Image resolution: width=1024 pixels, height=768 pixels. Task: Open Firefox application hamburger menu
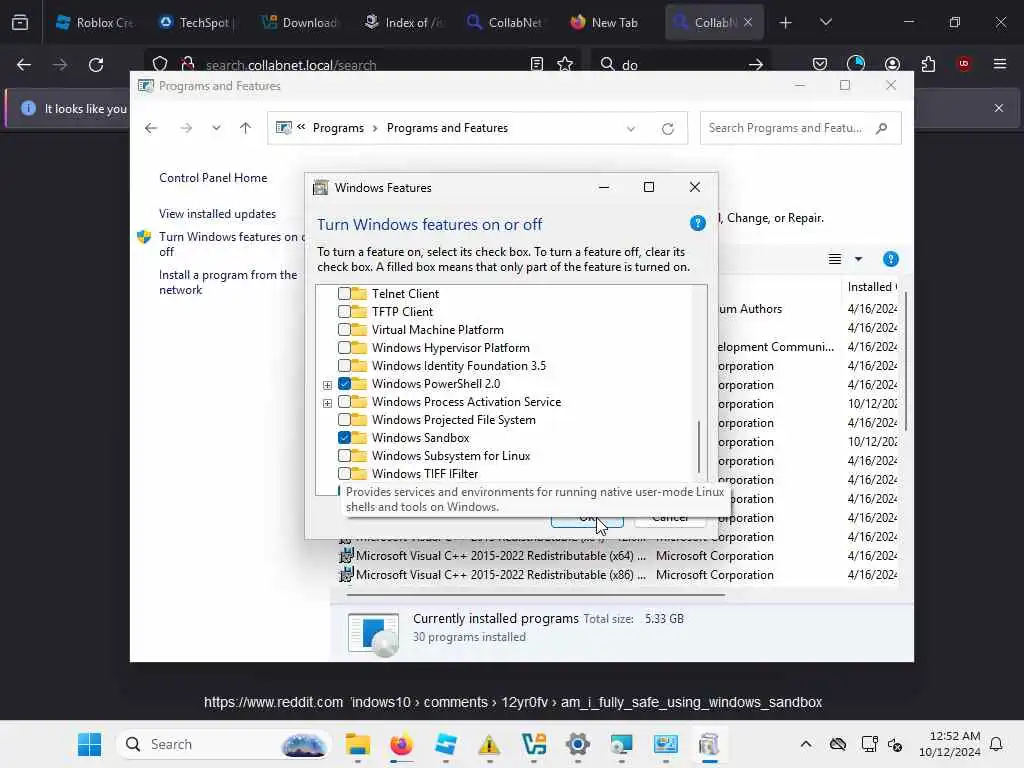(999, 64)
